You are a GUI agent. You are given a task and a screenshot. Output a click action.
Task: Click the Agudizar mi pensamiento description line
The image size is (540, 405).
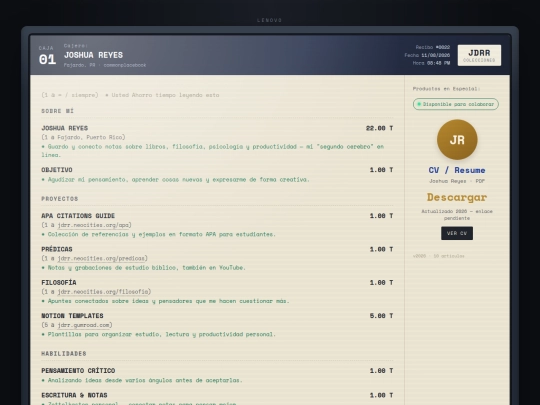(175, 179)
